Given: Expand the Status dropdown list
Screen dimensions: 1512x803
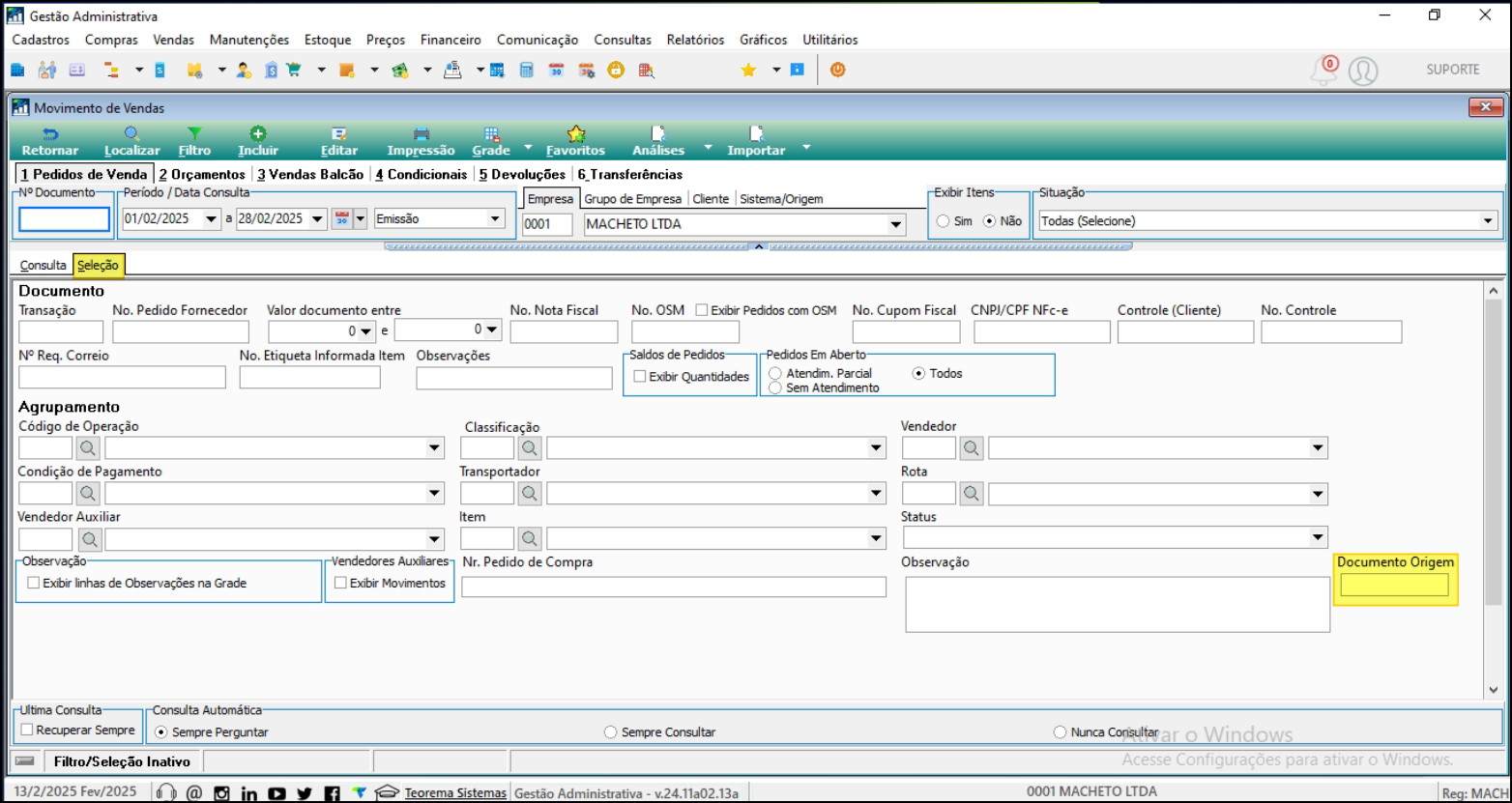Looking at the screenshot, I should coord(1318,538).
